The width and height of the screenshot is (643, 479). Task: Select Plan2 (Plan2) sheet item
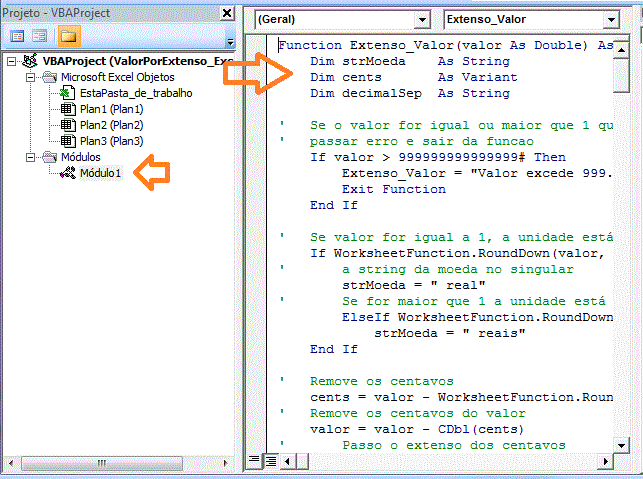[112, 125]
